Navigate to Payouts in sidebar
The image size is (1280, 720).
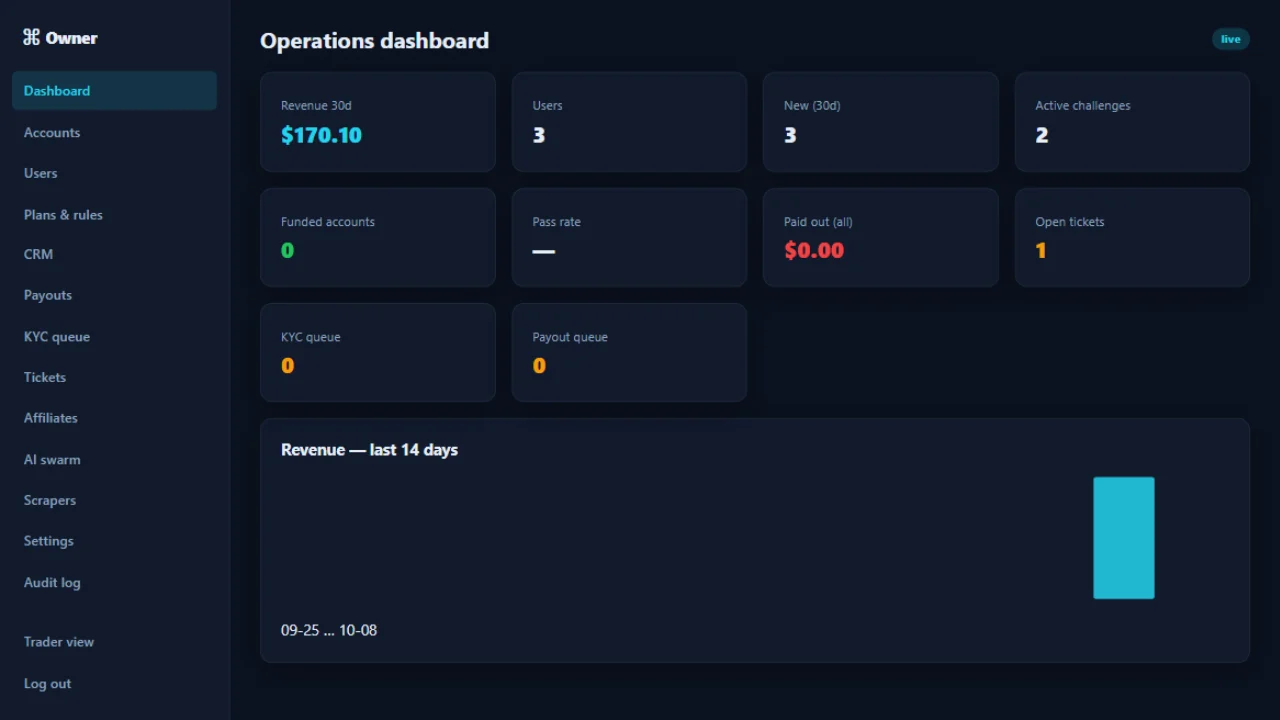point(114,295)
